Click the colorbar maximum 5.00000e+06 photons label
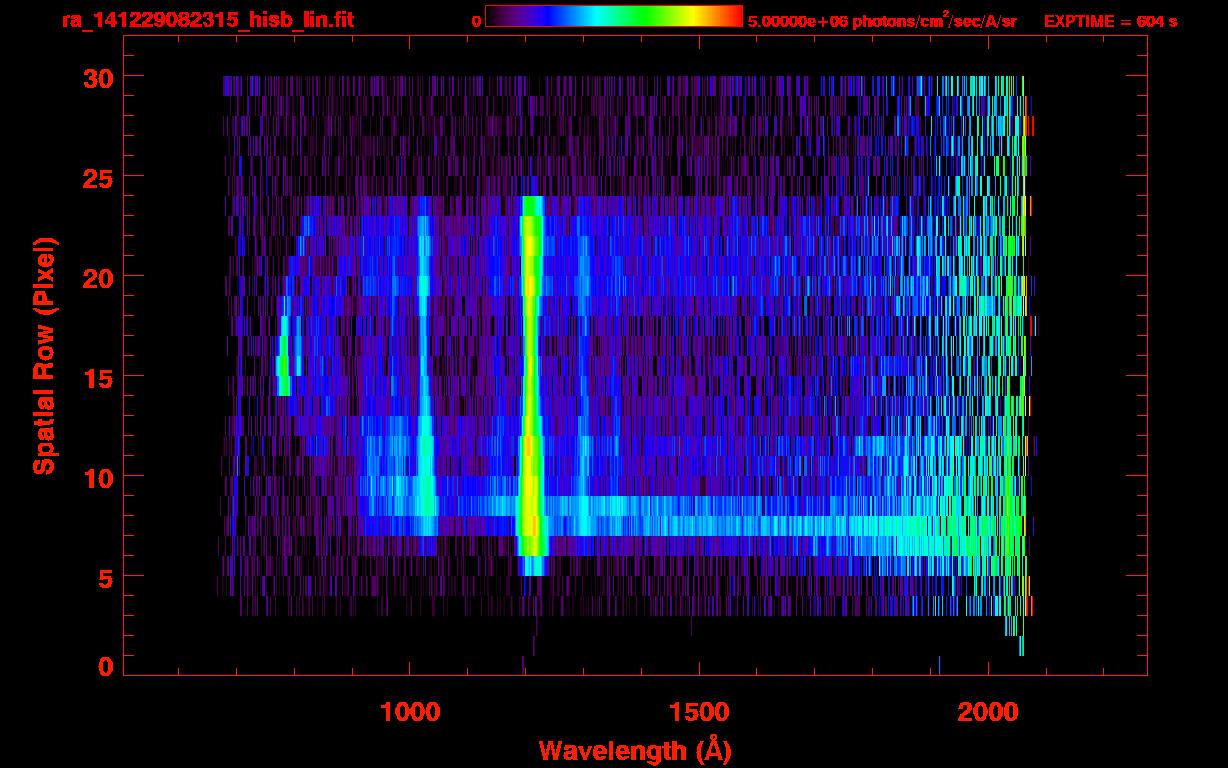This screenshot has width=1228, height=768. click(x=882, y=20)
